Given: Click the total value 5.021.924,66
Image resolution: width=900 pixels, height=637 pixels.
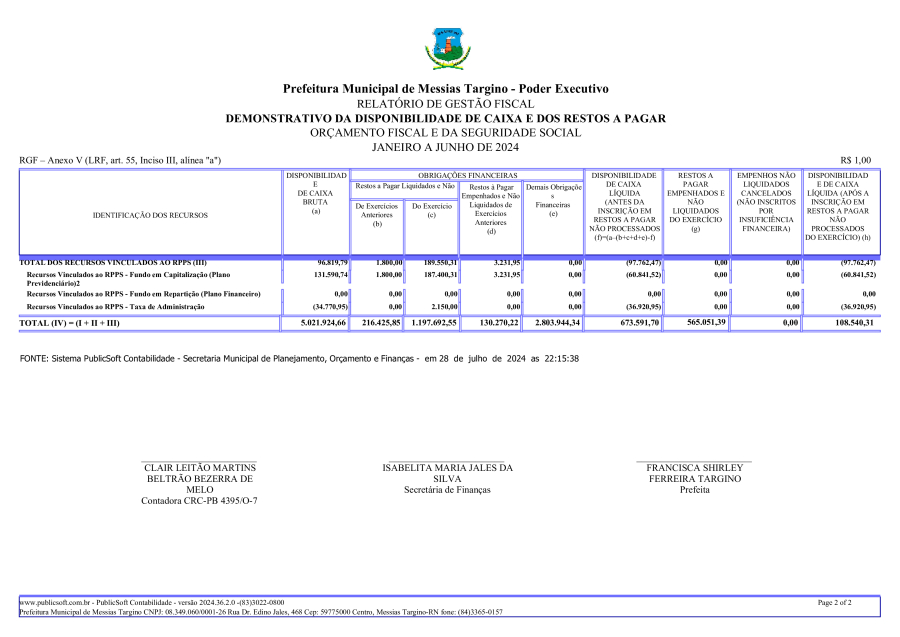Looking at the screenshot, I should [x=316, y=324].
